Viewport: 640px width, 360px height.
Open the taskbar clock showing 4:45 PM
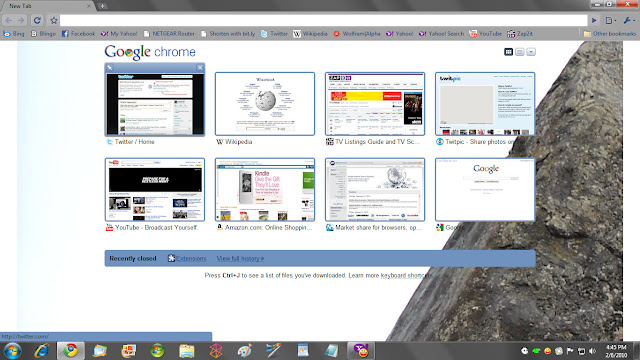(616, 351)
